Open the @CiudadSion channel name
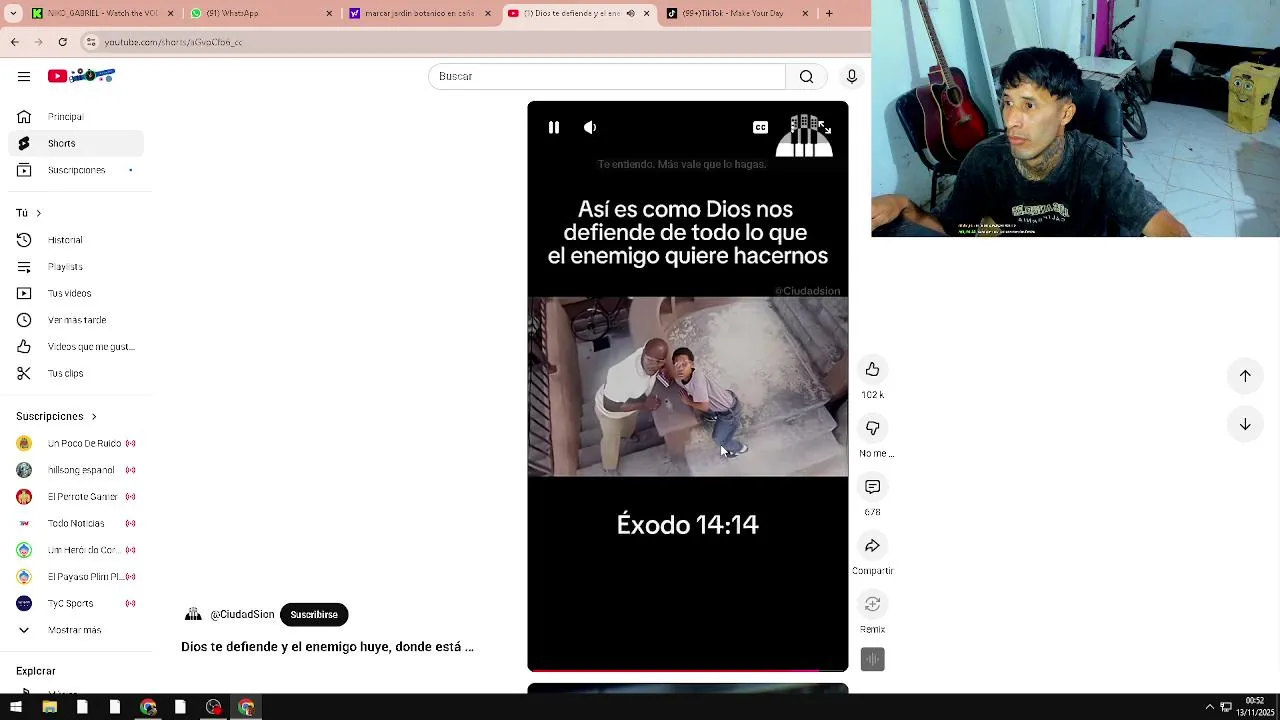This screenshot has height=720, width=1280. point(242,614)
